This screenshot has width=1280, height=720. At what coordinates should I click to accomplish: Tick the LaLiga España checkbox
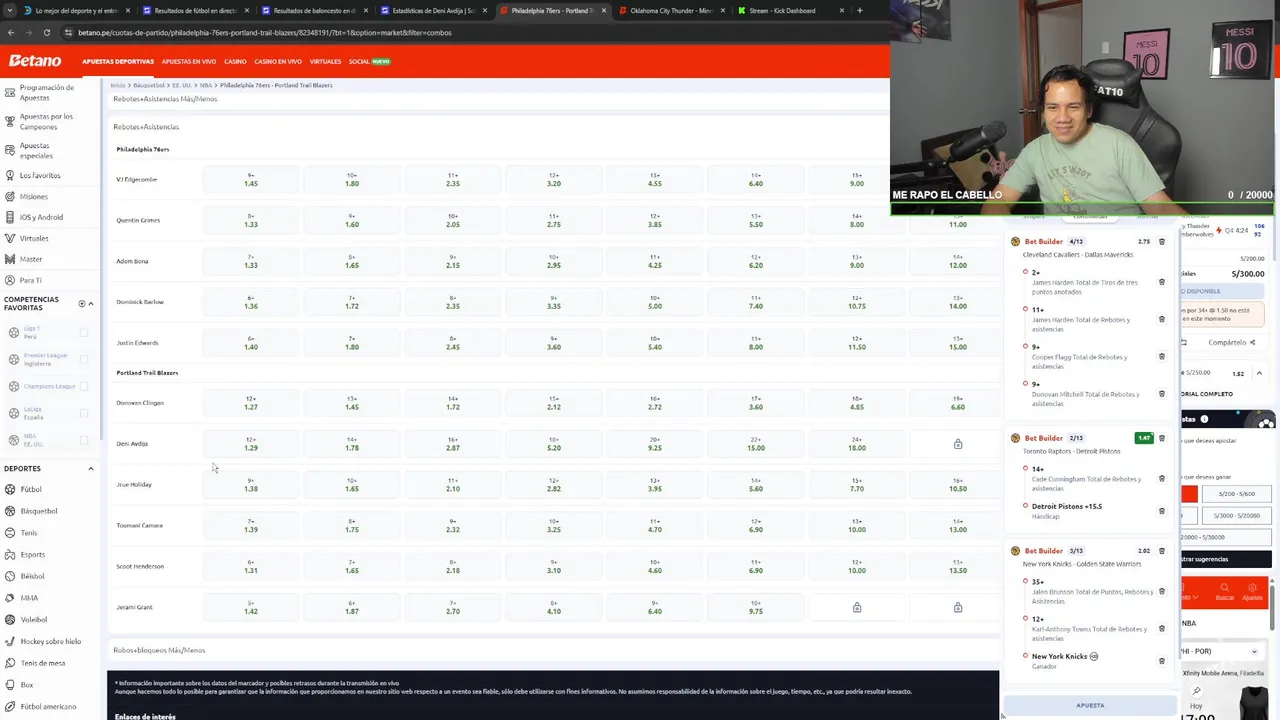point(84,413)
